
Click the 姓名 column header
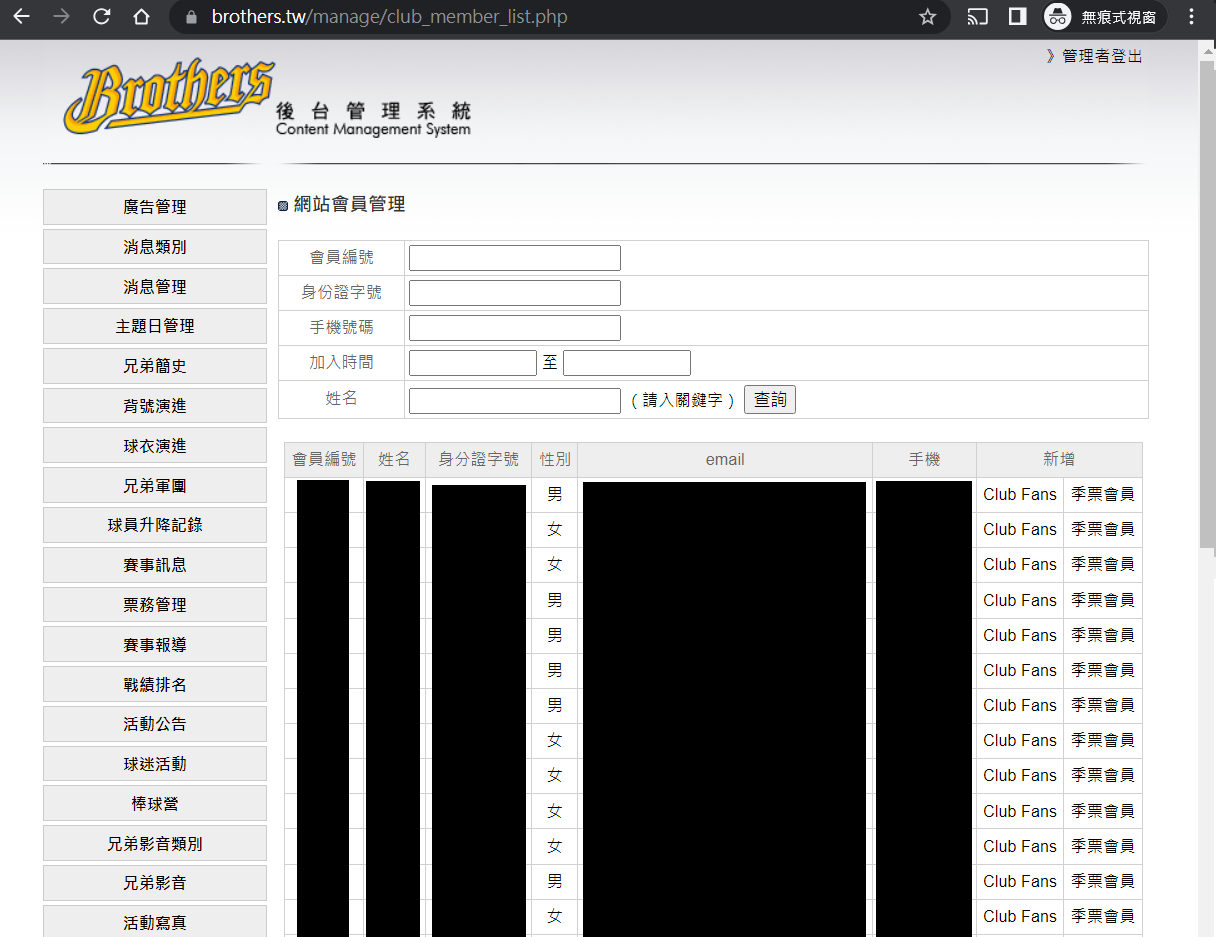(x=395, y=460)
